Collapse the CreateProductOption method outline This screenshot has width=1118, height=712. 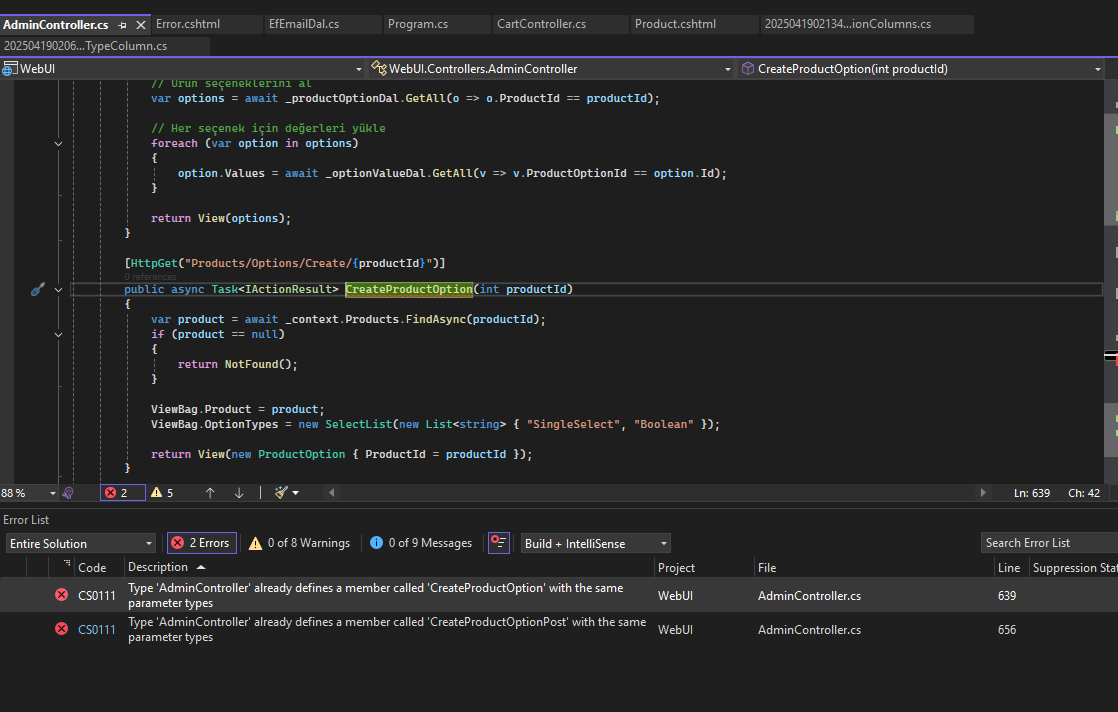[x=58, y=290]
